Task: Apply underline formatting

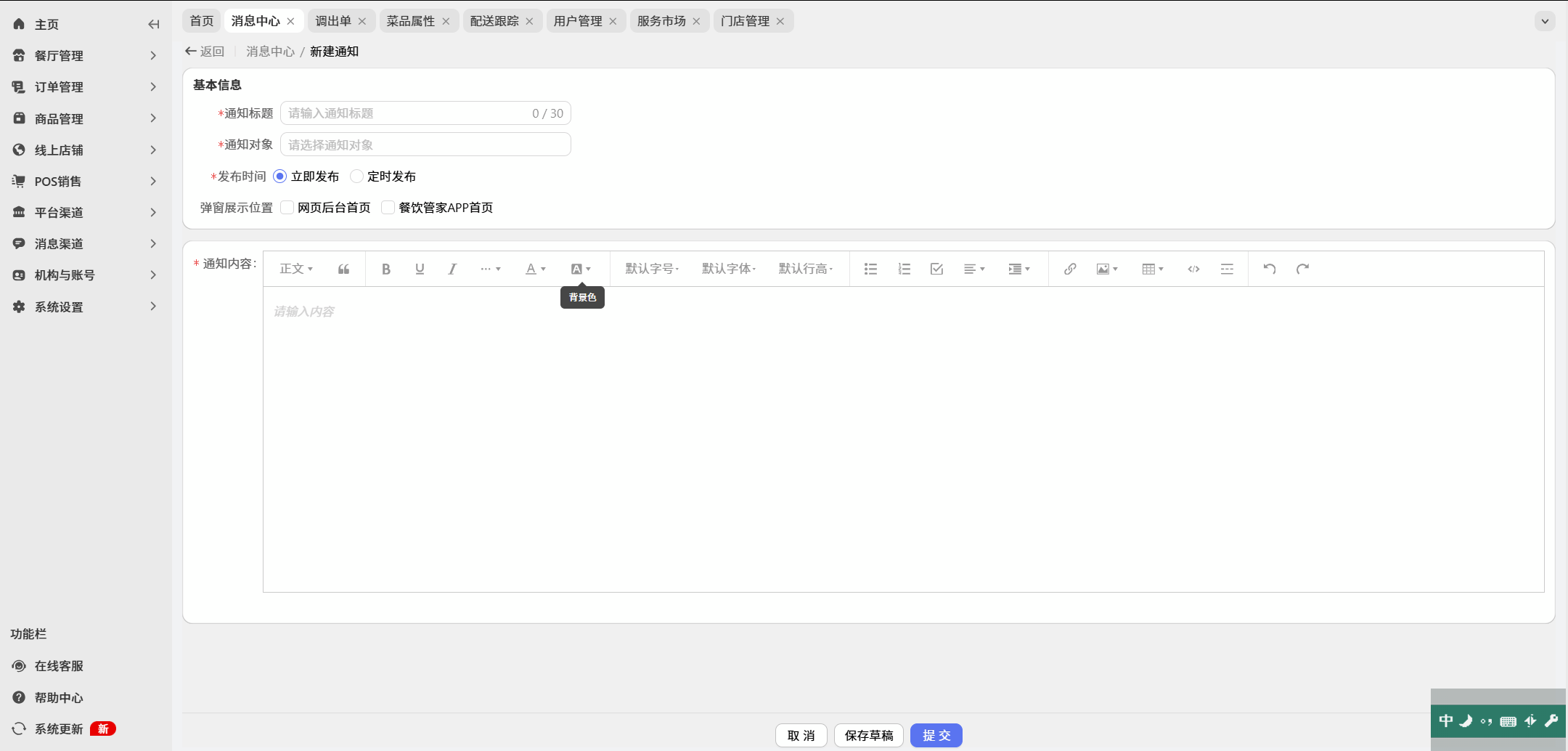Action: [x=420, y=269]
